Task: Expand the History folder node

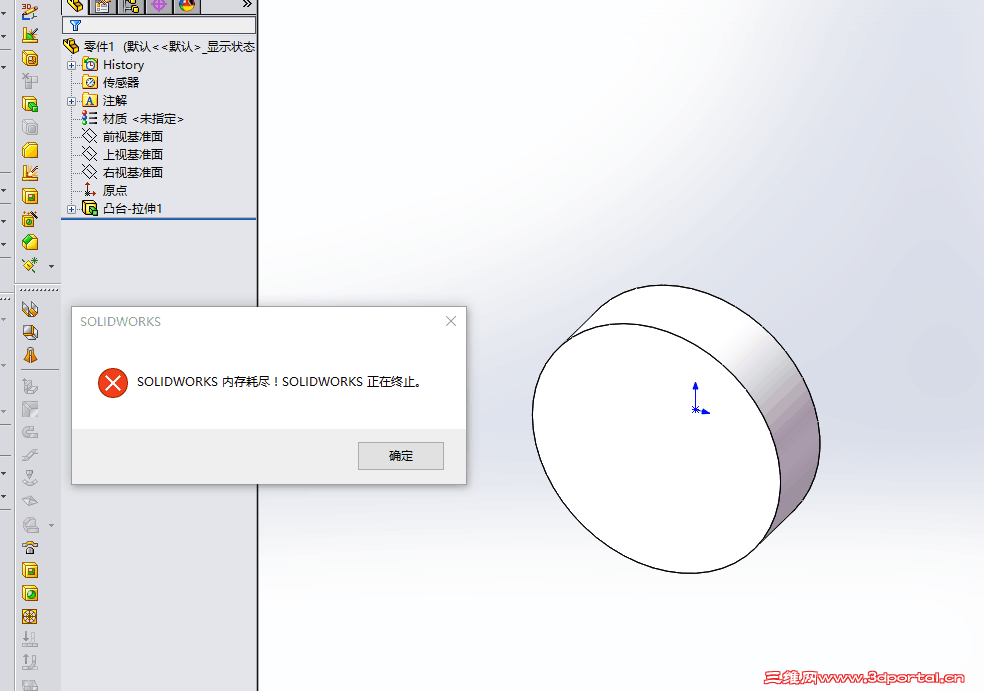Action: [x=72, y=65]
